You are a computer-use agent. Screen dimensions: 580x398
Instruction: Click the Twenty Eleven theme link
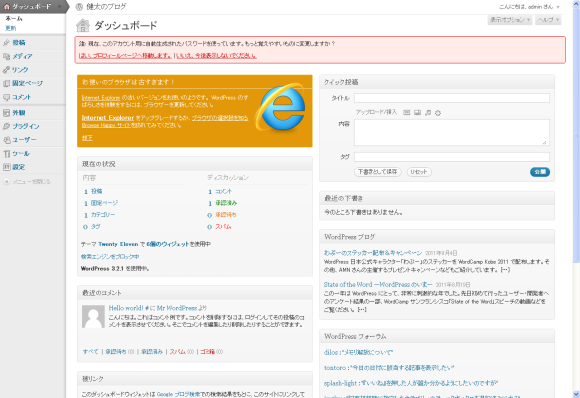(118, 244)
